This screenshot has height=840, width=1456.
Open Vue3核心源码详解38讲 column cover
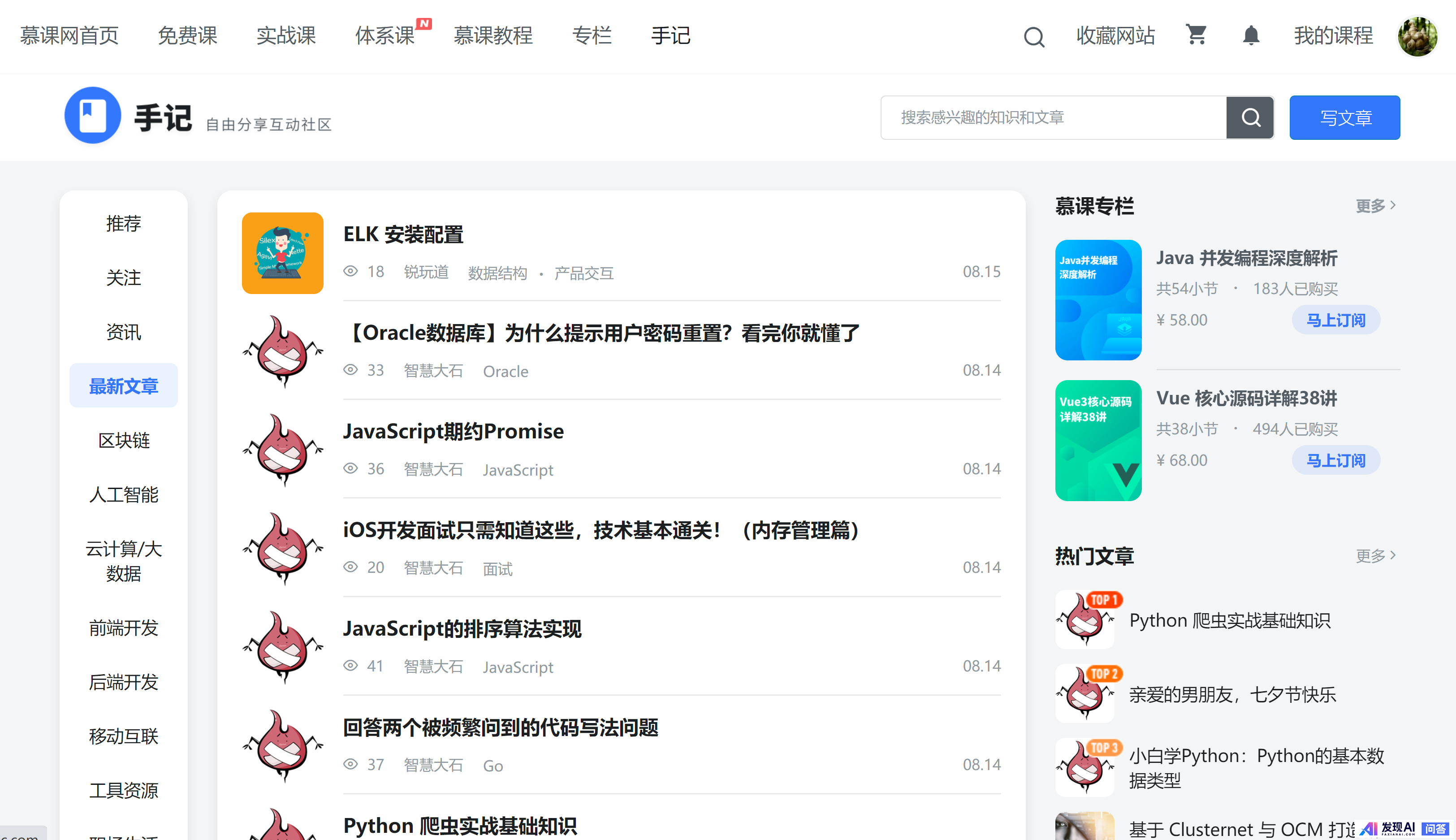coord(1098,440)
